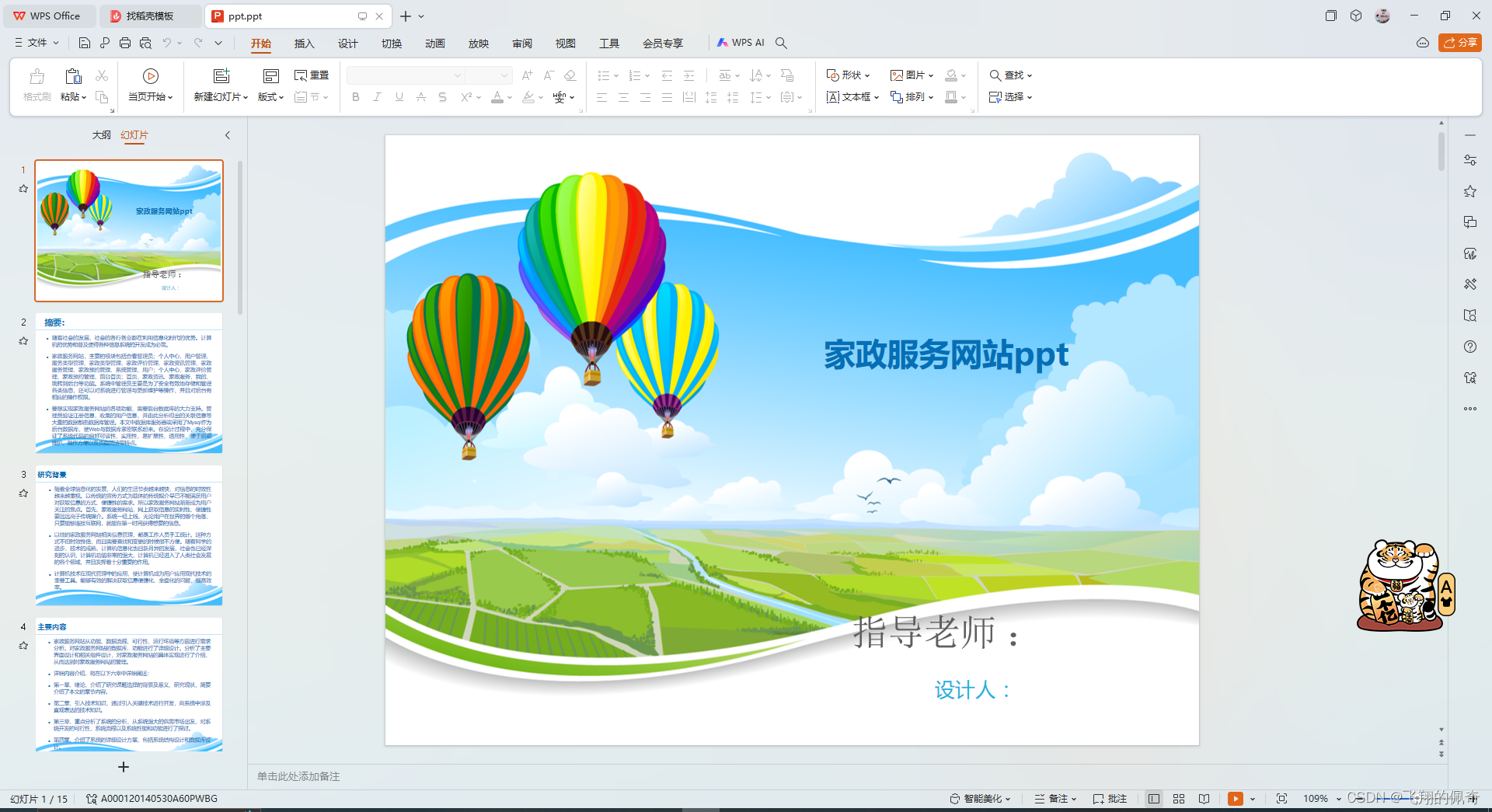Click the Increase Font Size icon
1492x812 pixels.
528,75
